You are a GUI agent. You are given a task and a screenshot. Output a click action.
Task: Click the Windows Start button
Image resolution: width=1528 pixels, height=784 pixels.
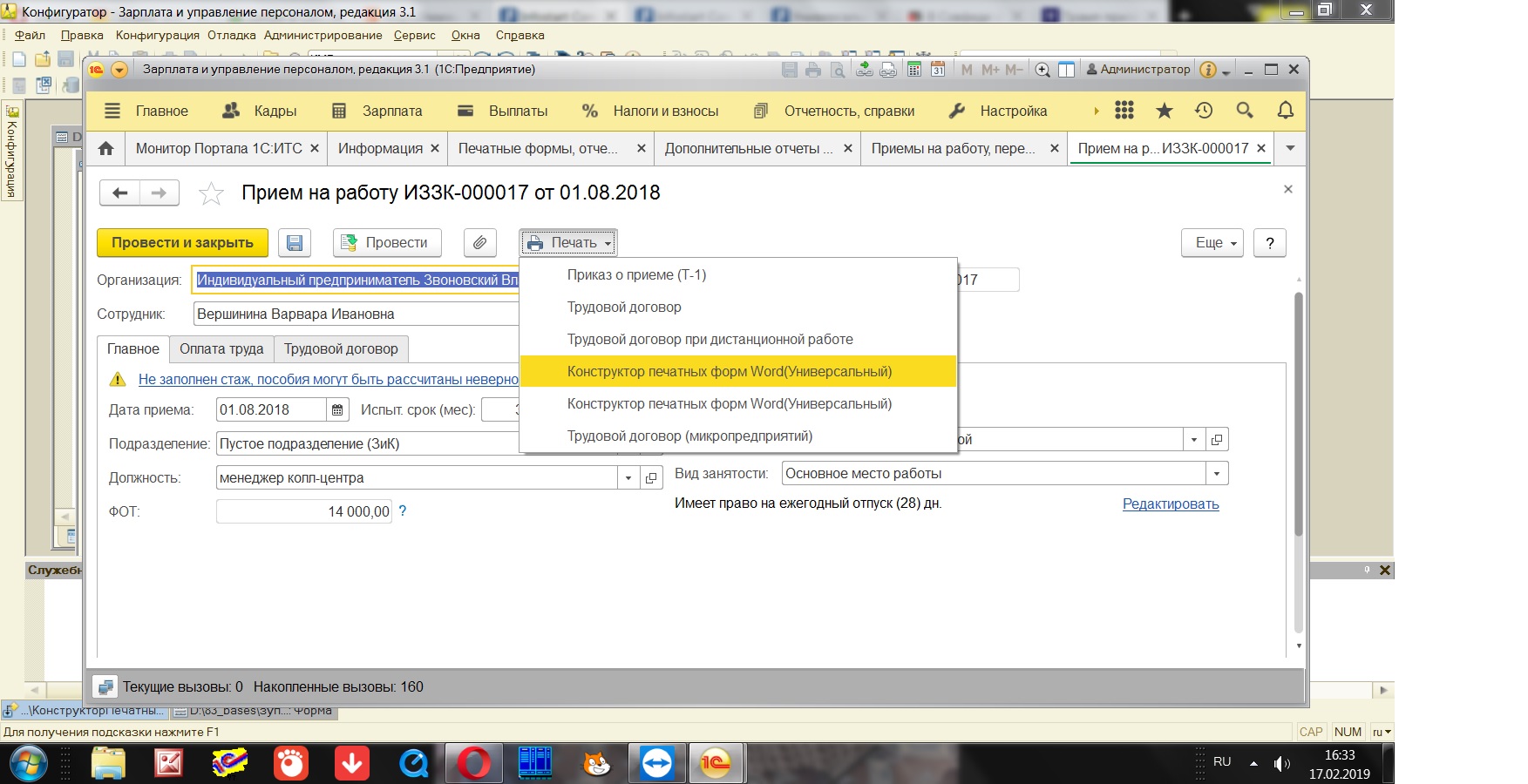pos(29,764)
